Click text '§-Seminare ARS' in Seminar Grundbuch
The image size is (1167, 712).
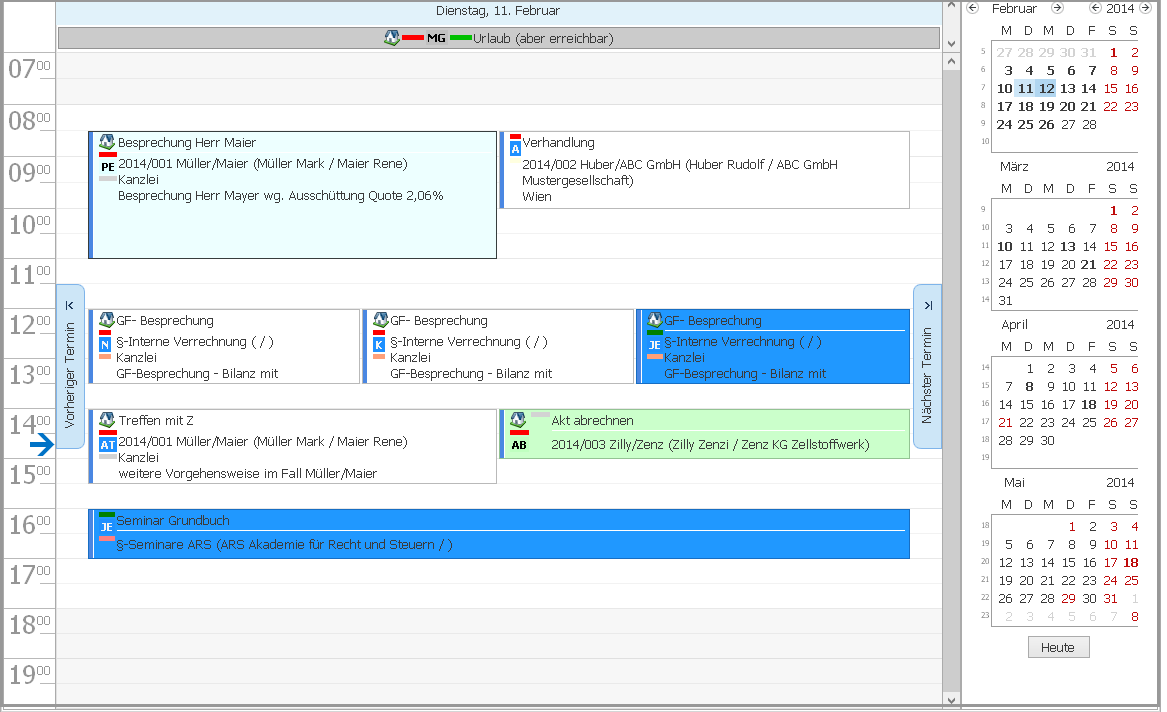pyautogui.click(x=164, y=545)
